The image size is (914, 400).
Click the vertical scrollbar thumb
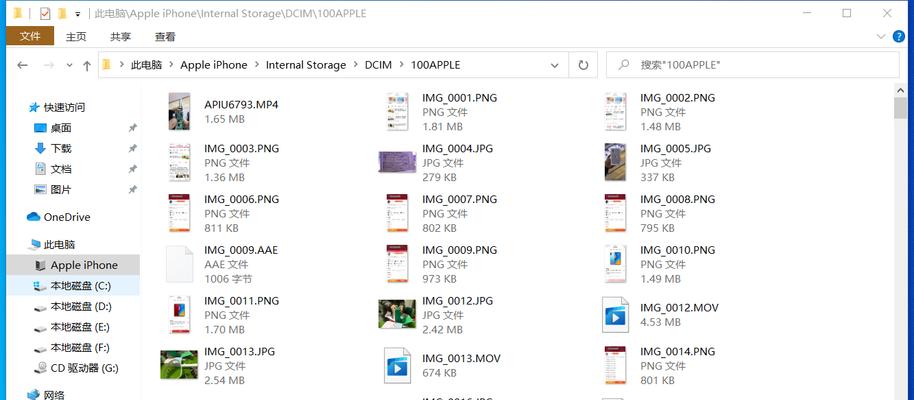[901, 108]
